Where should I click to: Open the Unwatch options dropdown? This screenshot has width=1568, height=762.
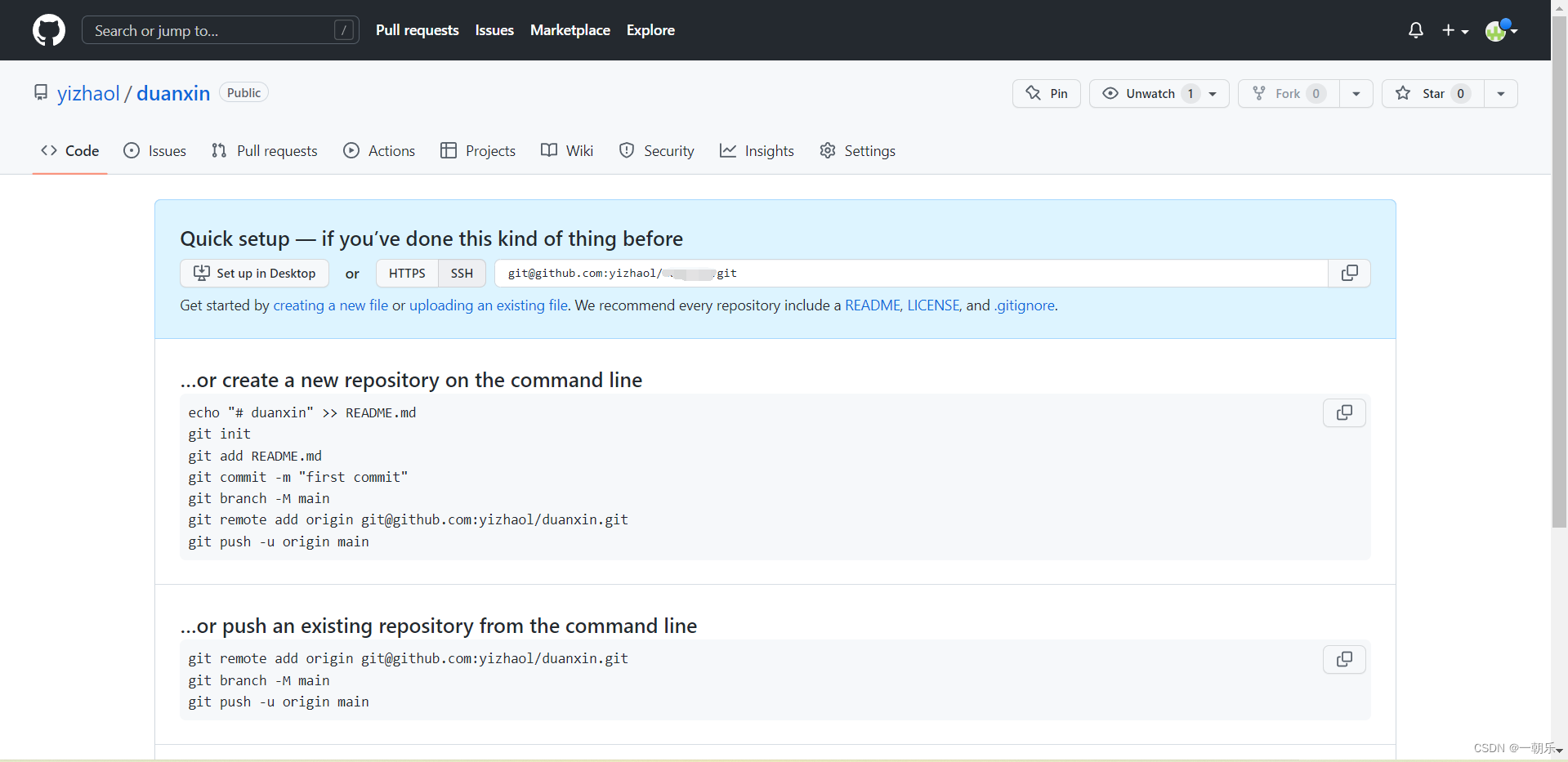pos(1213,93)
